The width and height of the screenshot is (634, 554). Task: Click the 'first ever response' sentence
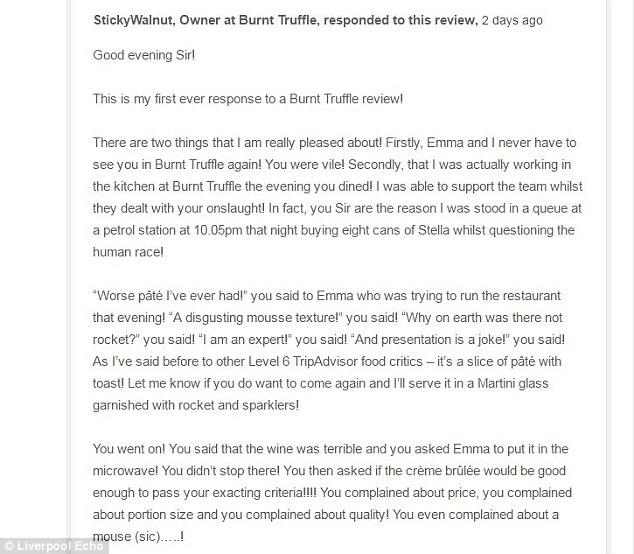[x=248, y=99]
